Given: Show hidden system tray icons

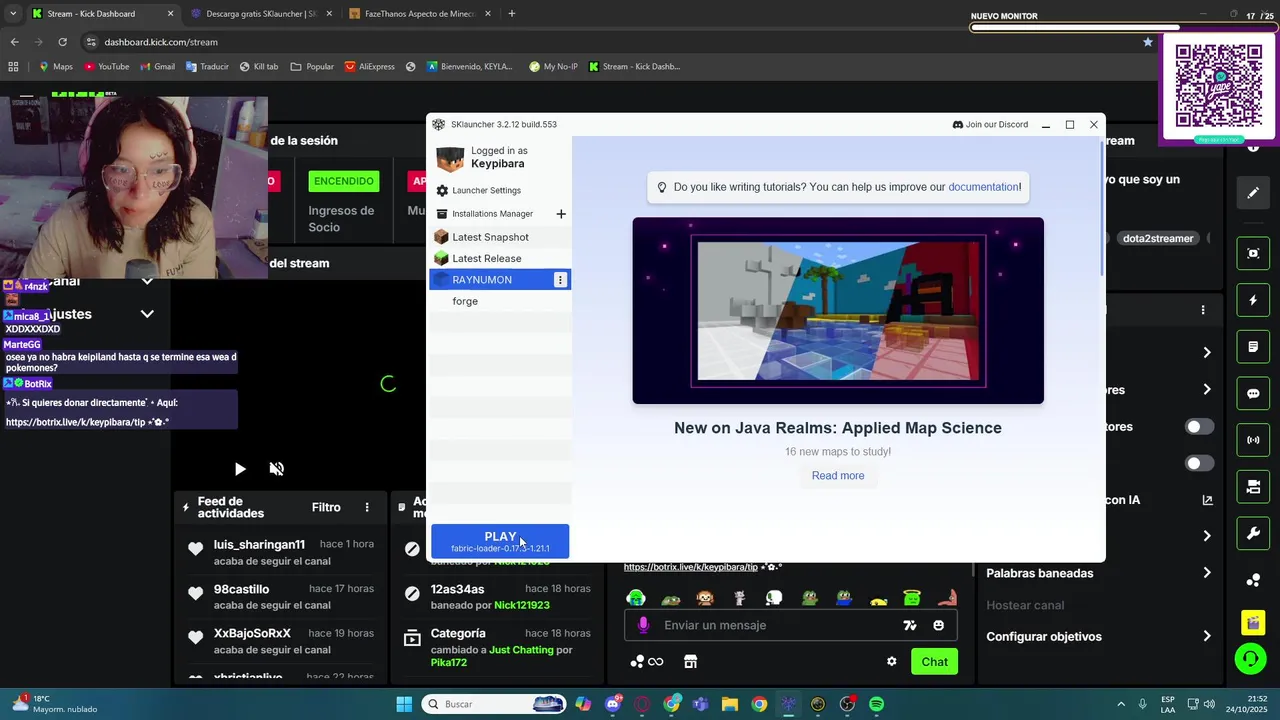Looking at the screenshot, I should [1121, 704].
